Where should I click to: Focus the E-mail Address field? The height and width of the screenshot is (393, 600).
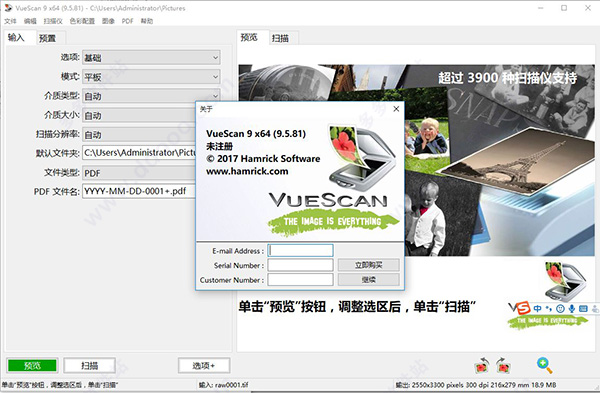(300, 250)
